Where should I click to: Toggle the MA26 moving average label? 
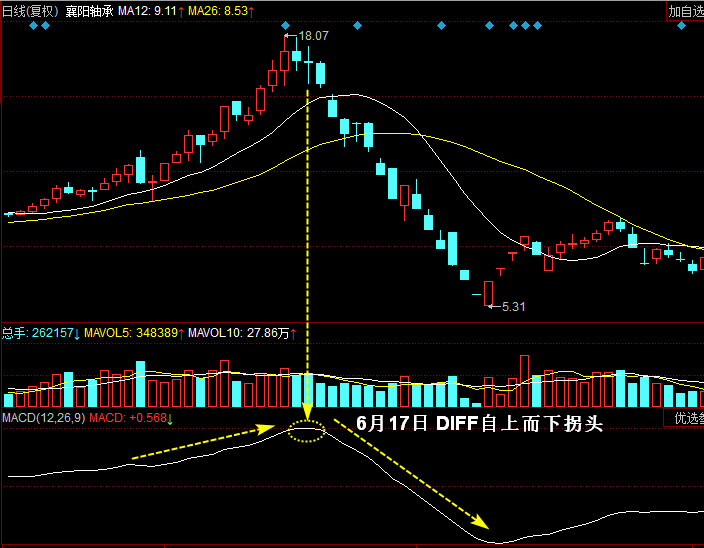click(219, 11)
